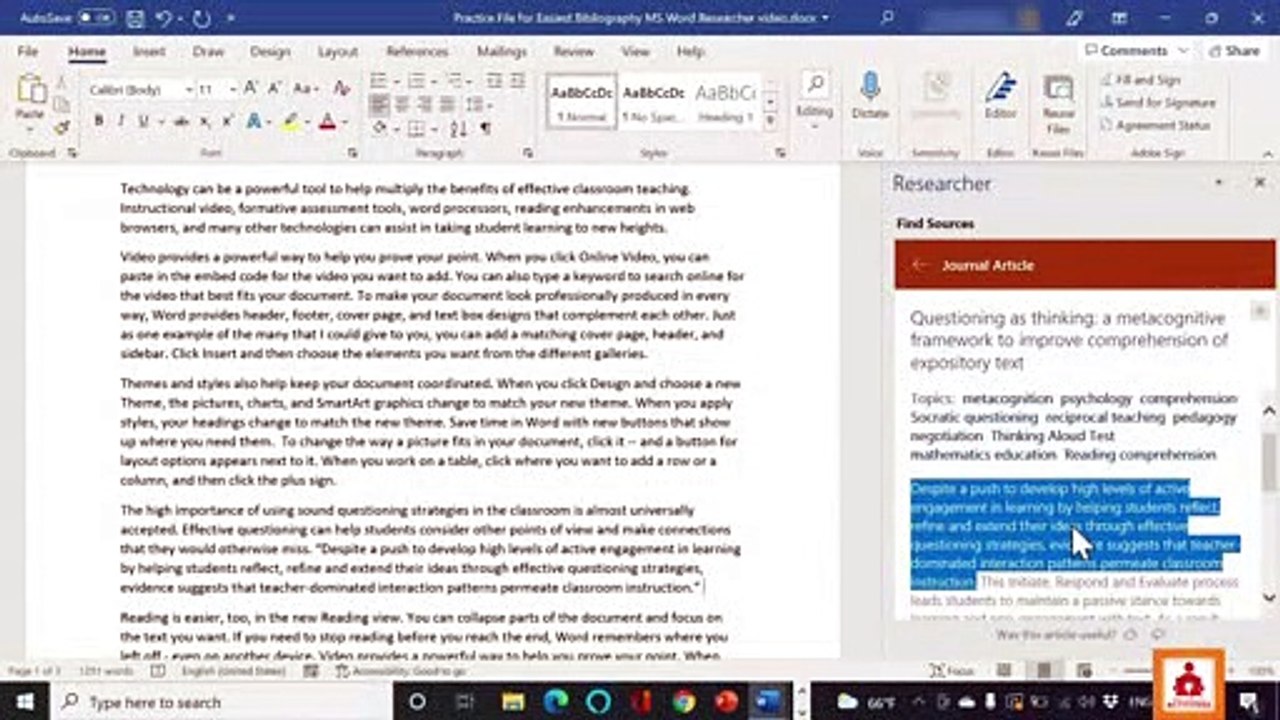Click the Search magnifier in title bar
The height and width of the screenshot is (720, 1280).
(887, 17)
